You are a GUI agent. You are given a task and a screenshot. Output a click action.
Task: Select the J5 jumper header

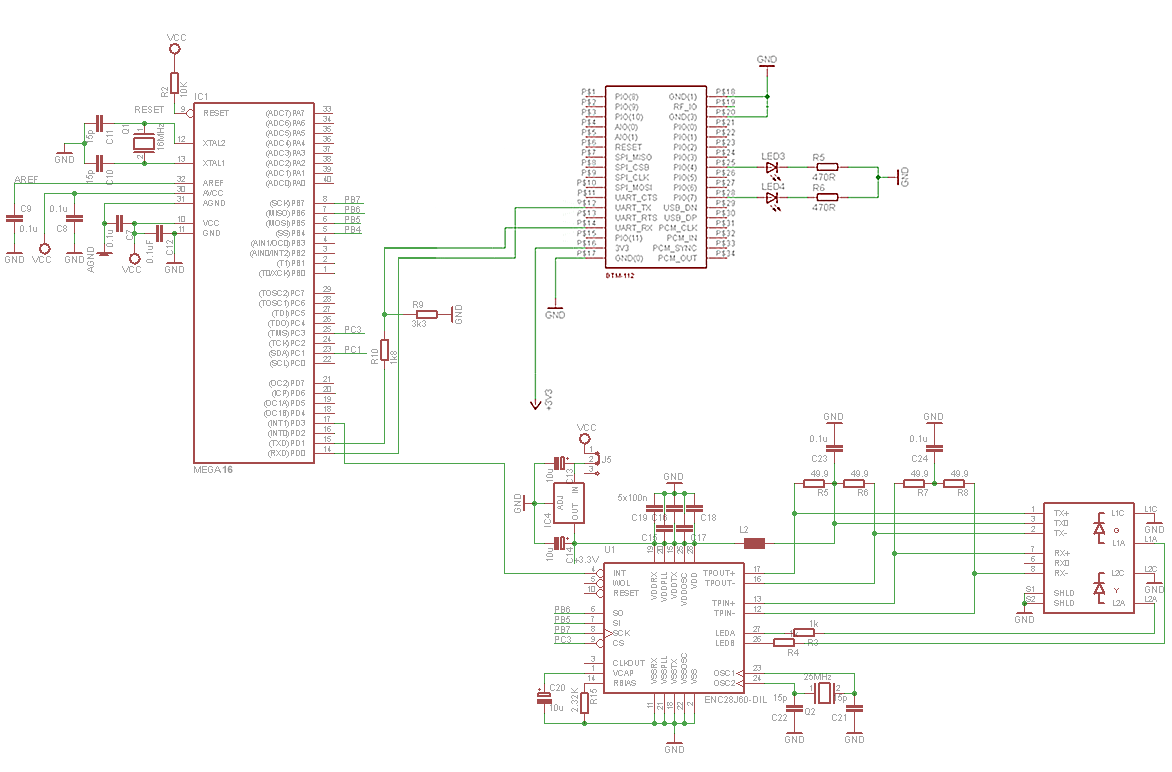pos(589,460)
